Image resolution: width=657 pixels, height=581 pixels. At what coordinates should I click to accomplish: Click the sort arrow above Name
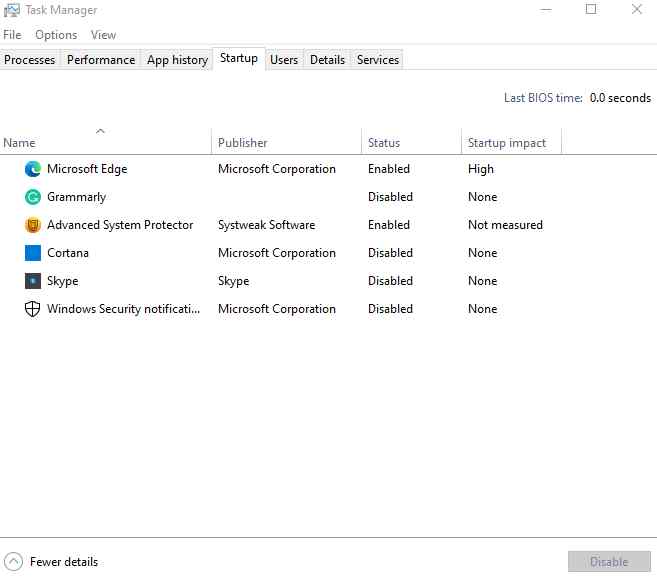click(100, 131)
